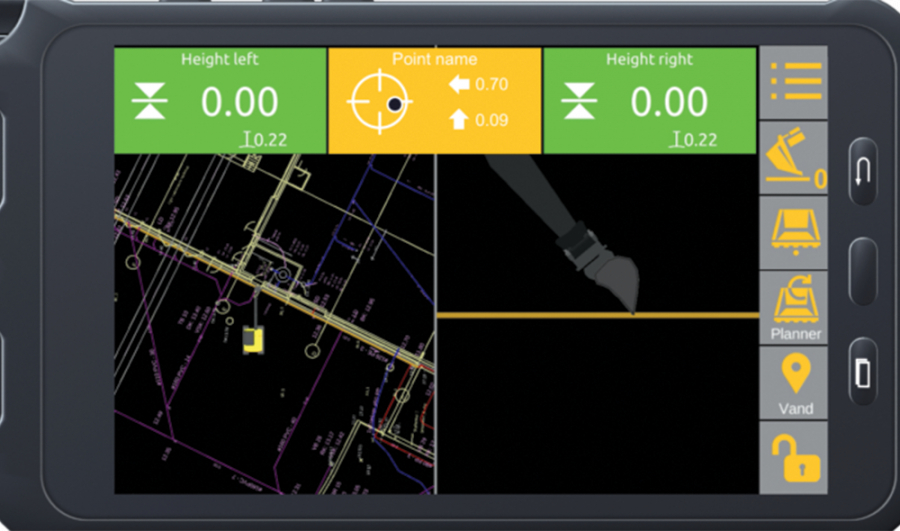This screenshot has width=900, height=531.
Task: Open the Planner tool
Action: click(794, 309)
